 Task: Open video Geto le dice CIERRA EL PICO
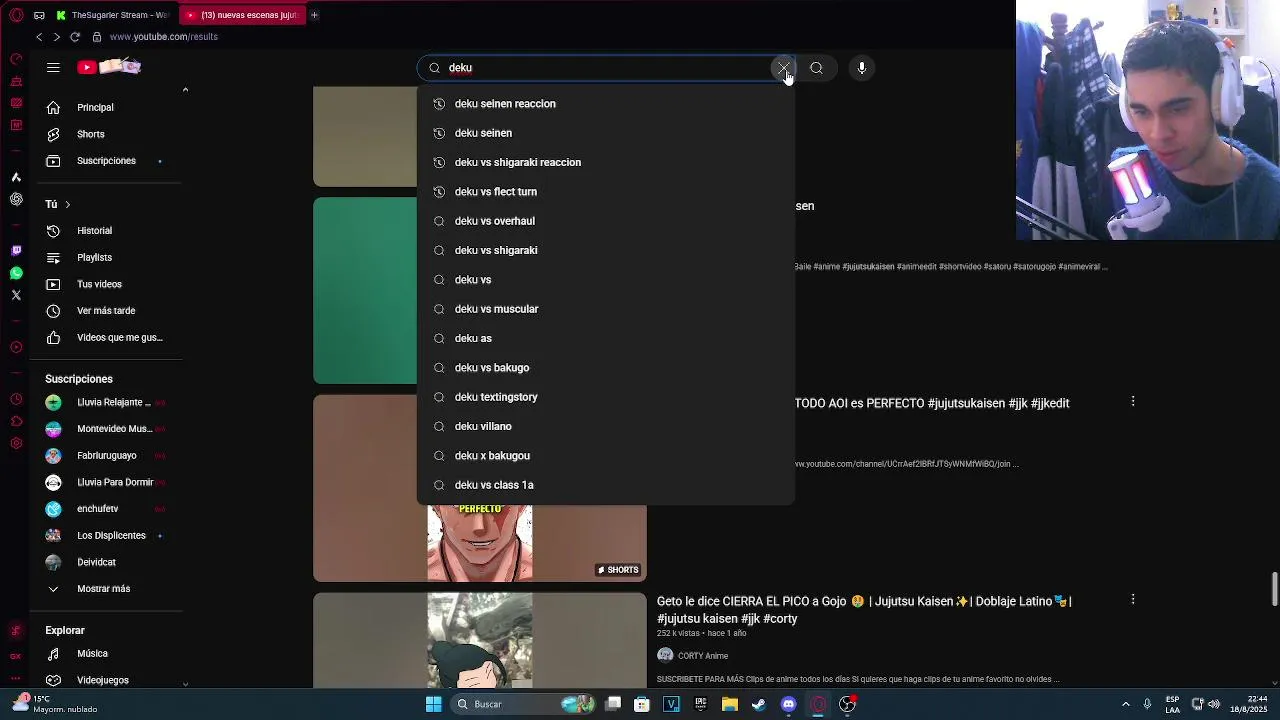864,610
